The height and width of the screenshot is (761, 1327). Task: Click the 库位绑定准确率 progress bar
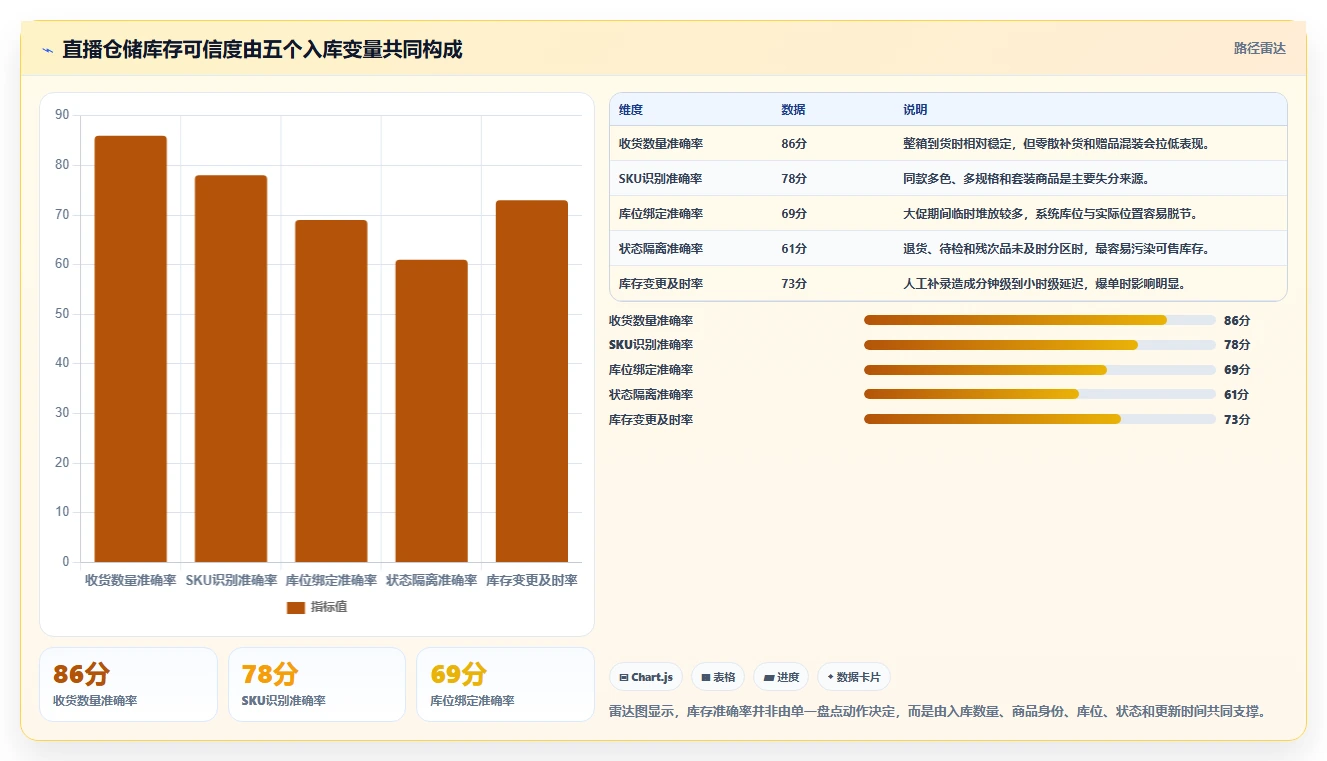1040,370
